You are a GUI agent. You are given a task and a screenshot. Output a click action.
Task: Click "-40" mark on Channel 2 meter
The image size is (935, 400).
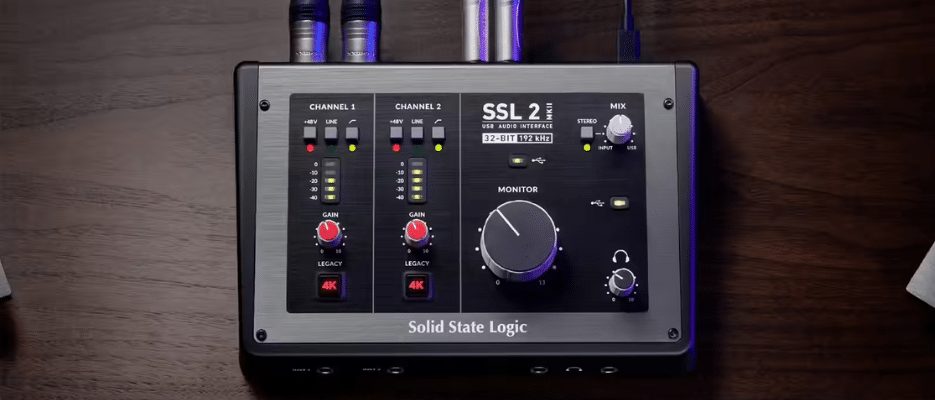(x=401, y=197)
